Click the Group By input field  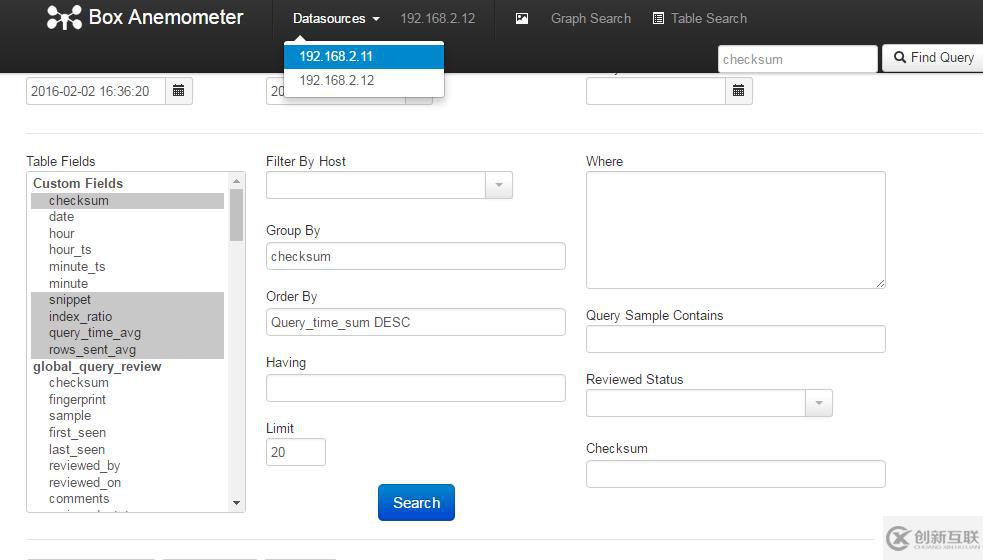[x=416, y=256]
